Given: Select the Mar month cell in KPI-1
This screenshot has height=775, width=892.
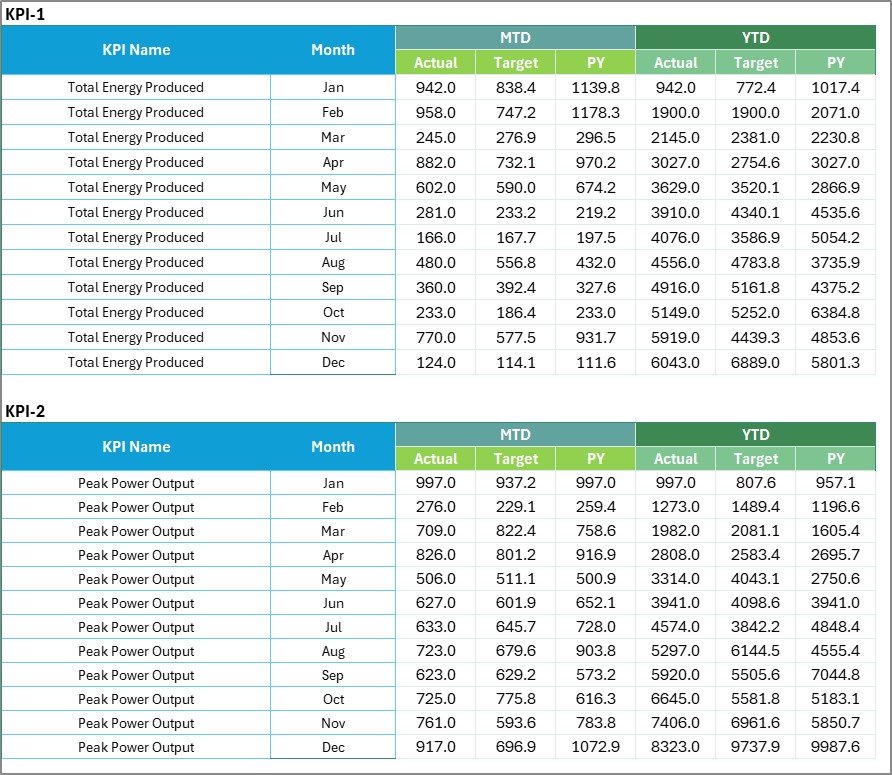Looking at the screenshot, I should (332, 138).
